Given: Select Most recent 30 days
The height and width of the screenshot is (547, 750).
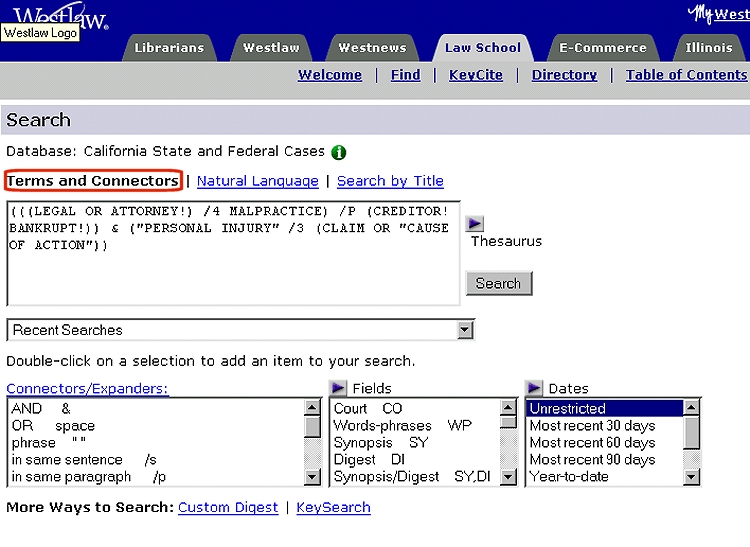Looking at the screenshot, I should point(605,426).
